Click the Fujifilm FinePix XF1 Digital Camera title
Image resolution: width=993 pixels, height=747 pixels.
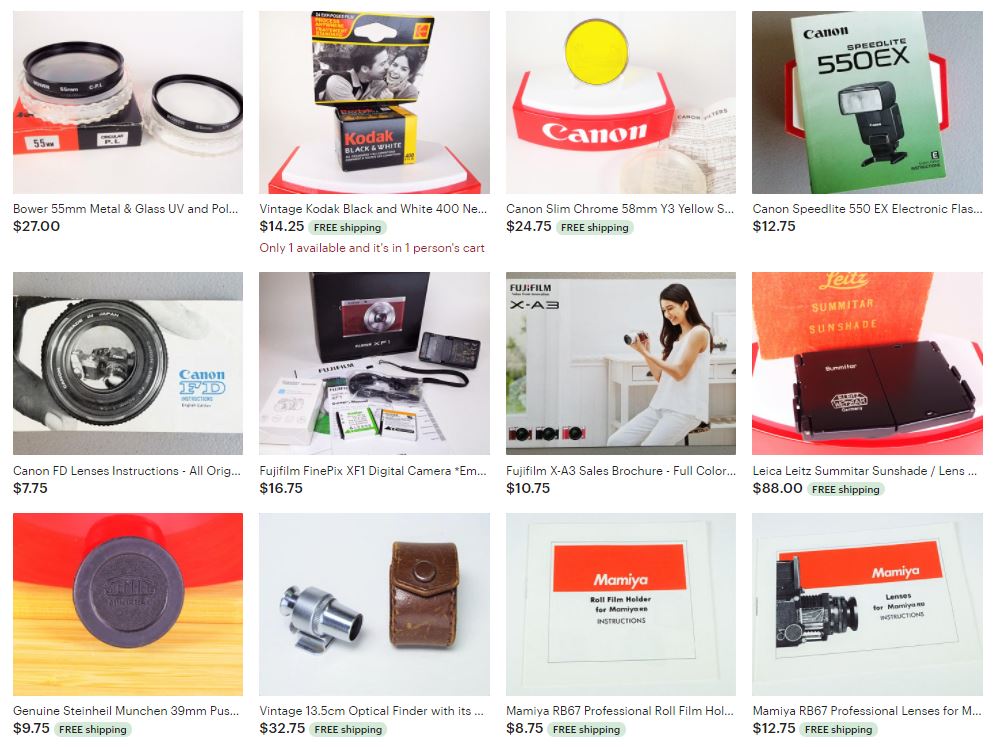point(373,470)
